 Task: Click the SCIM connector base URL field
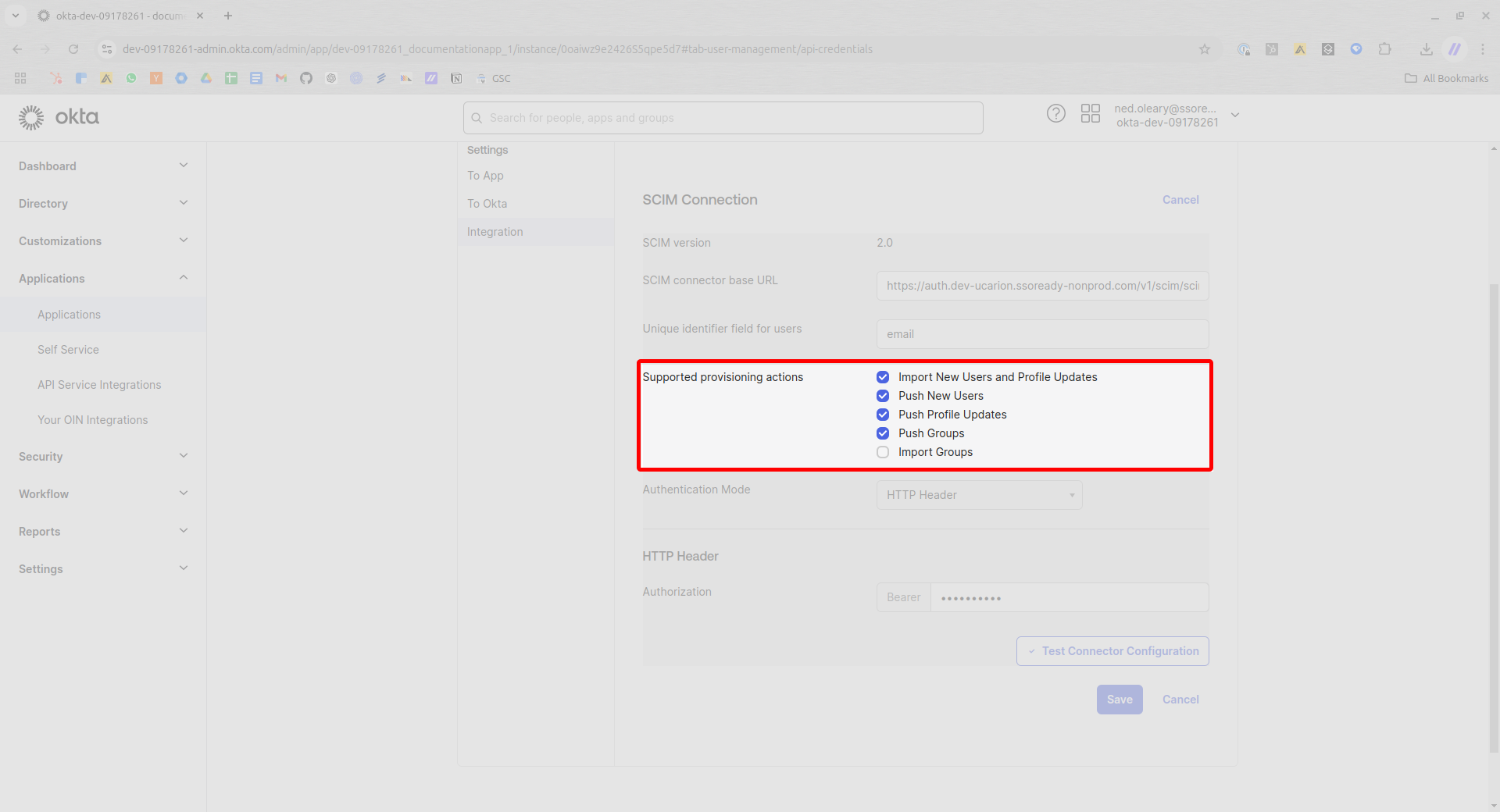pos(1042,286)
